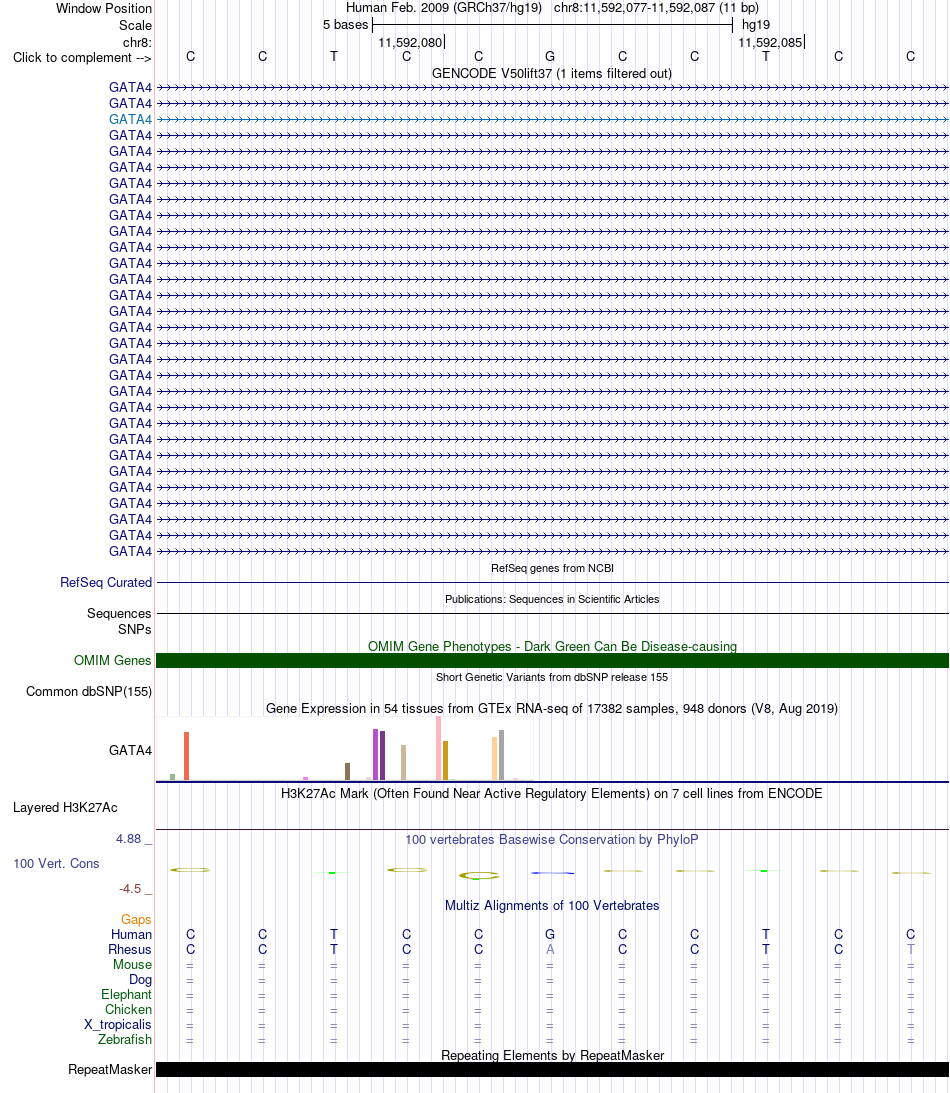This screenshot has width=950, height=1093.
Task: Click the tall red bar in GTEx chart
Action: click(x=186, y=756)
